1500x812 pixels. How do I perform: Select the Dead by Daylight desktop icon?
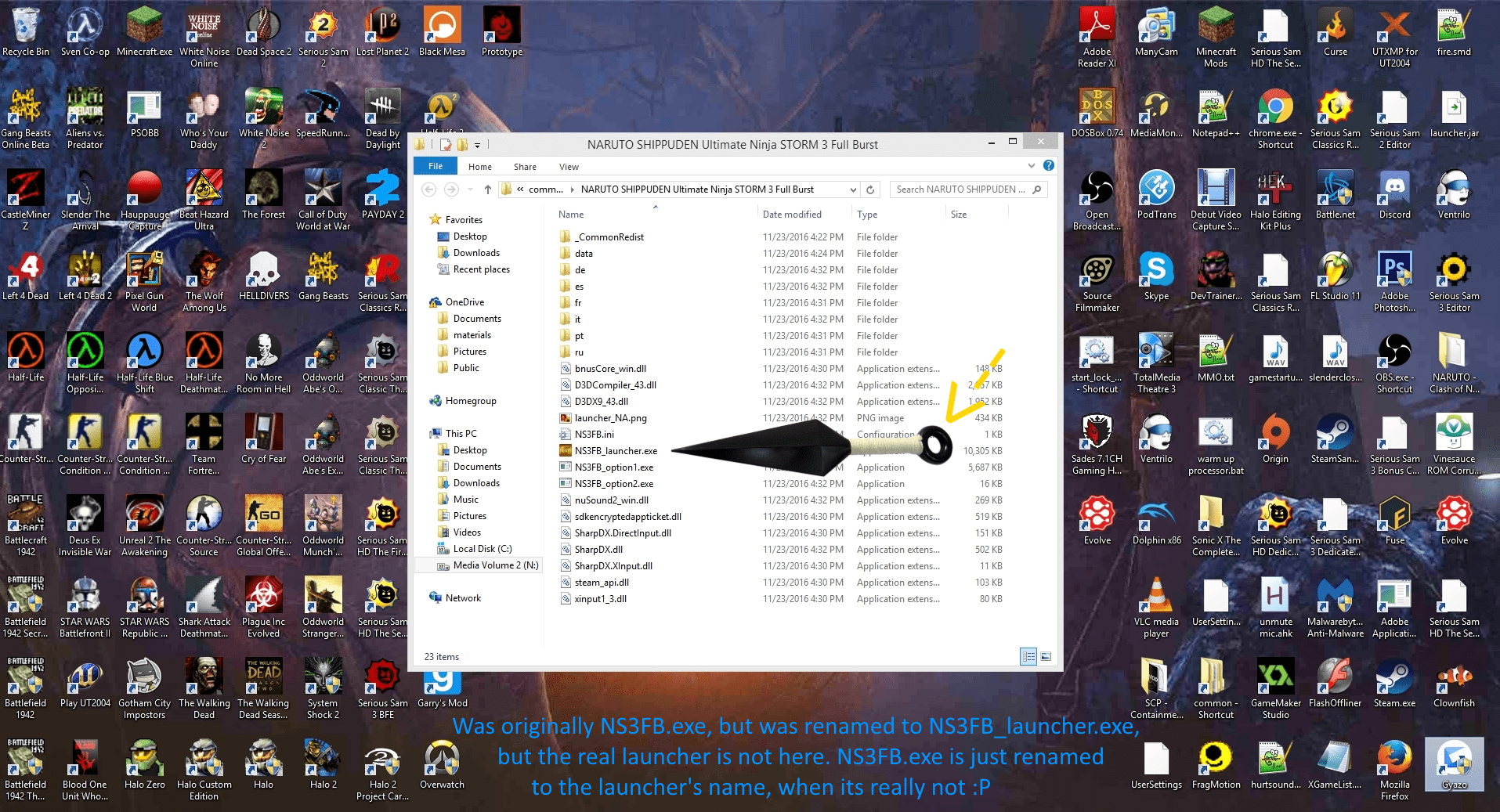(383, 118)
